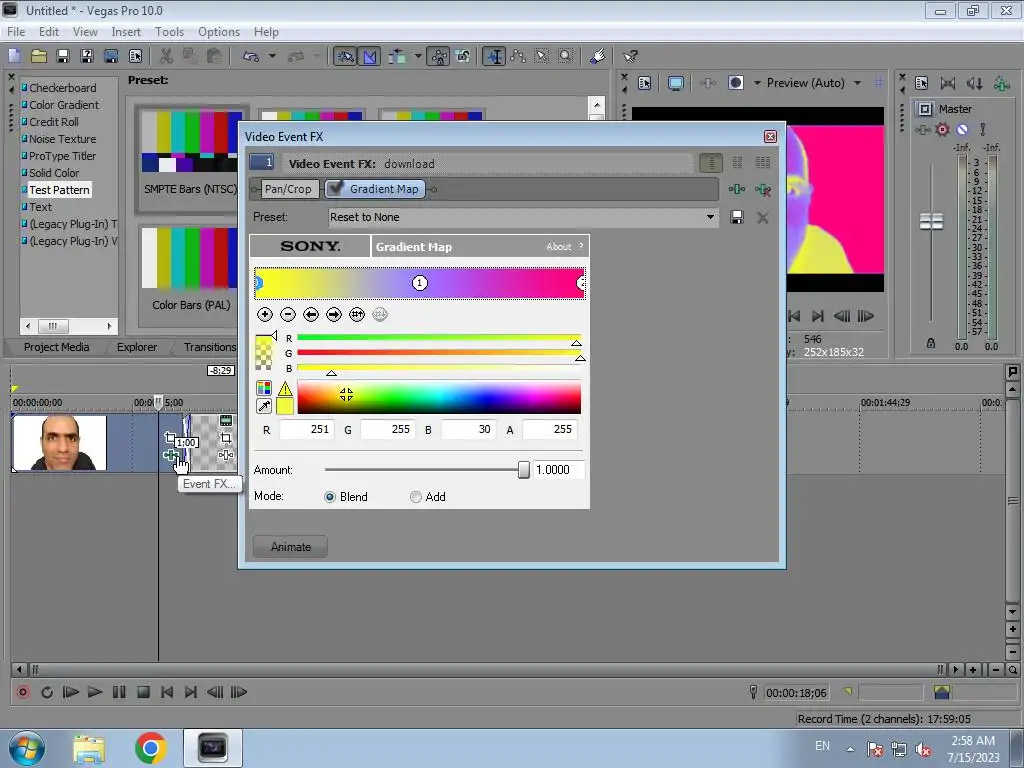Screen dimensions: 1024x768
Task: Click gradient control point 1
Action: coord(419,283)
